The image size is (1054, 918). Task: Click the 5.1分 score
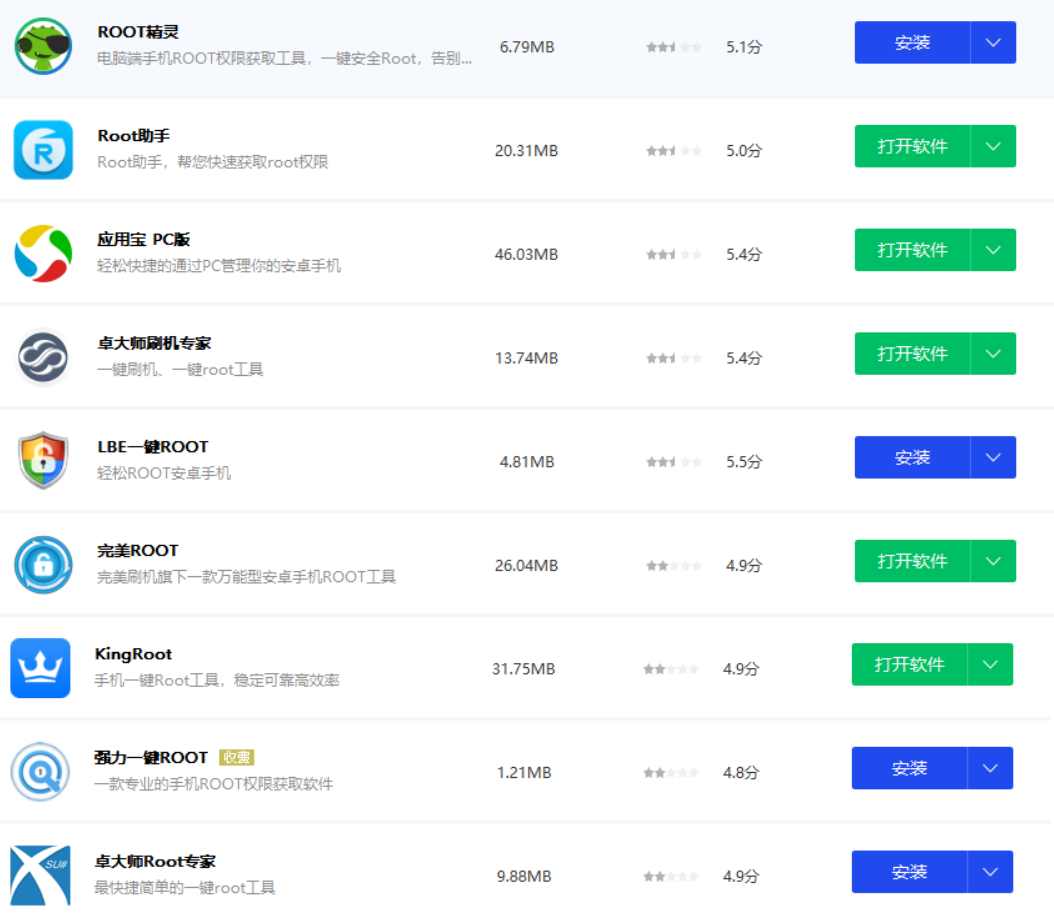(x=744, y=47)
